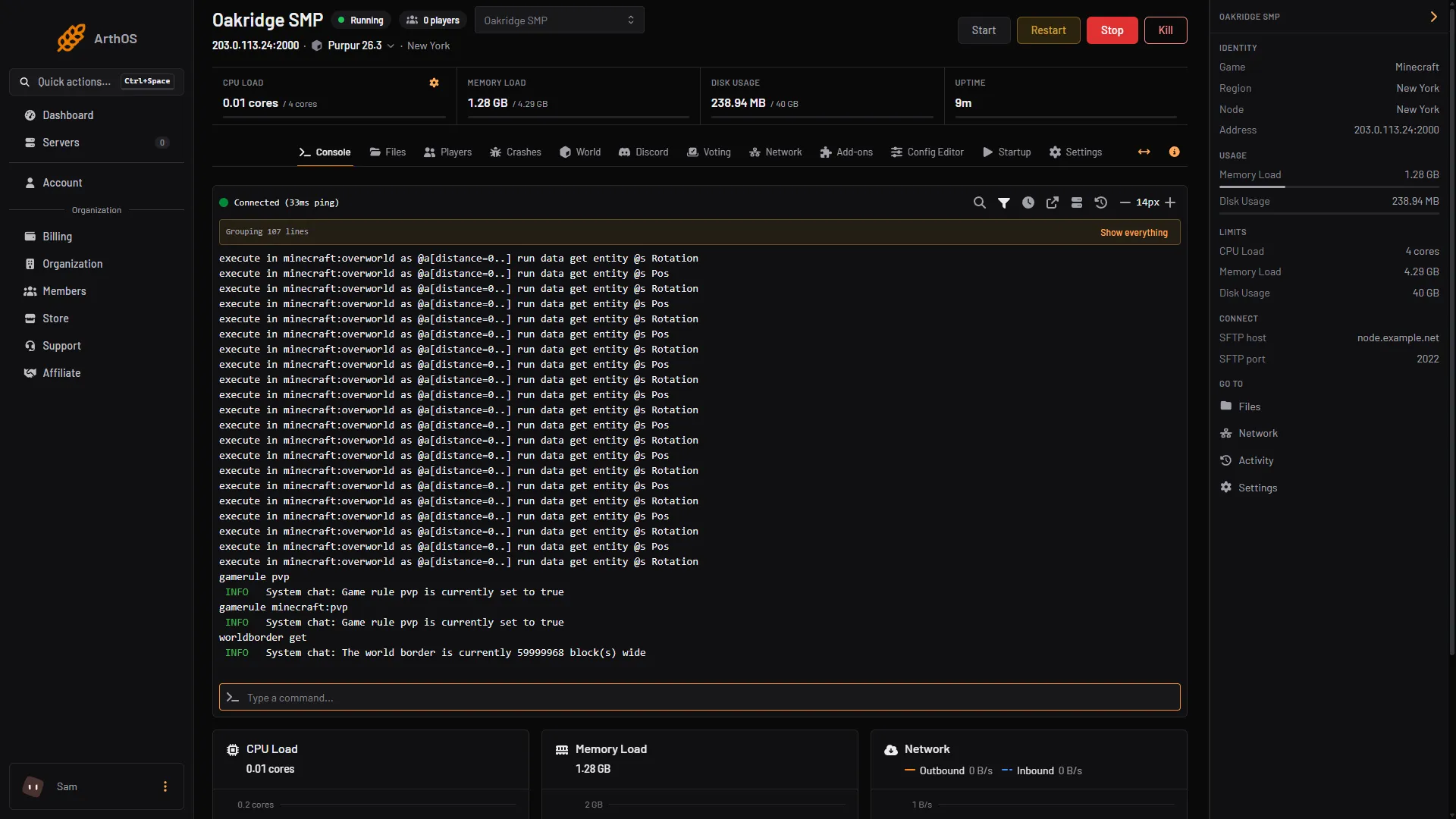Restart the server
The image size is (1456, 819).
click(1049, 30)
